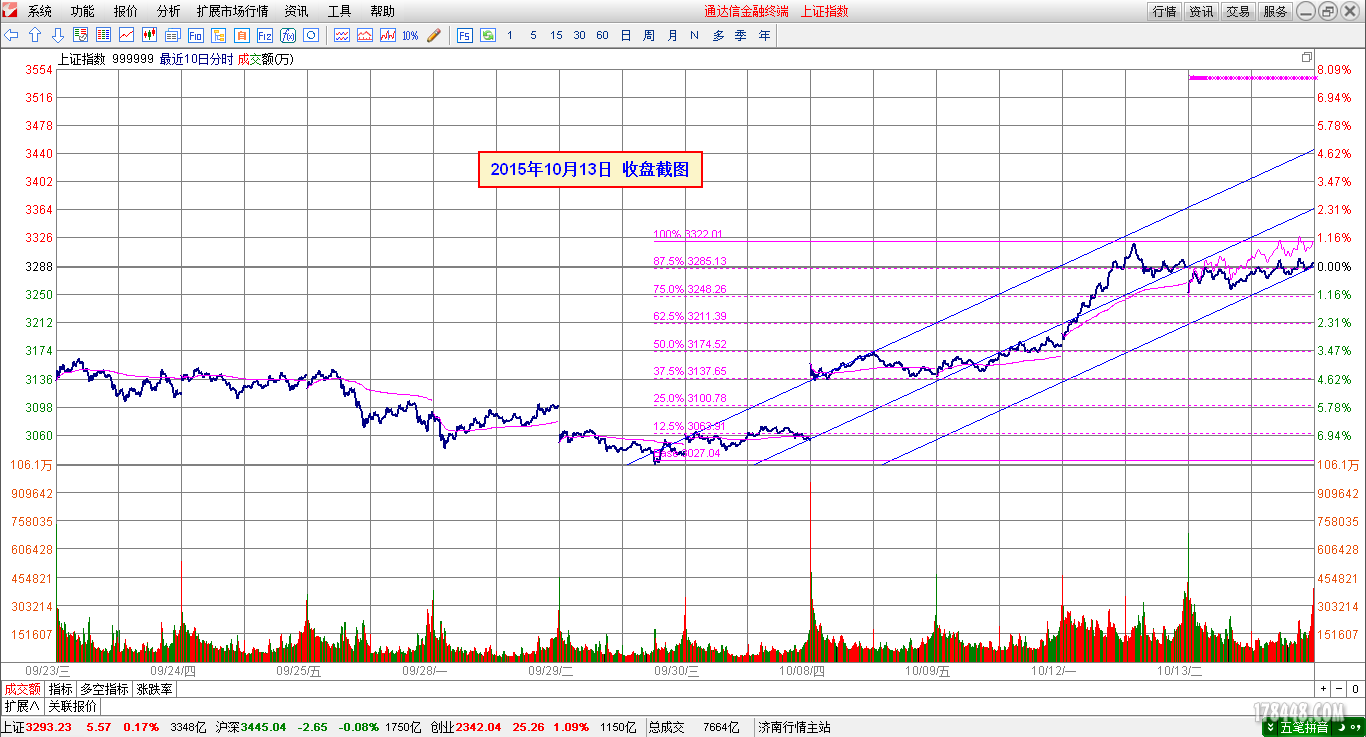The image size is (1366, 737).
Task: Select the pencil drawing tool icon
Action: [x=434, y=35]
